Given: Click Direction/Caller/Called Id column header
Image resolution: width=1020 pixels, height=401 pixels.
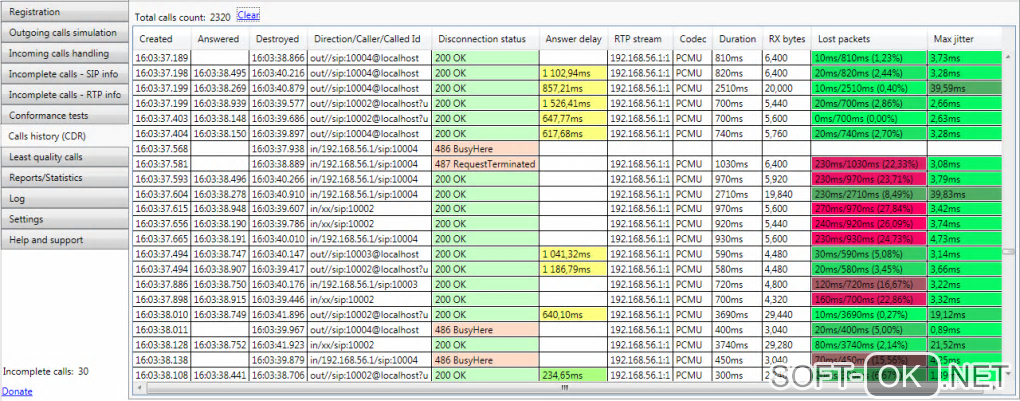Looking at the screenshot, I should (369, 39).
